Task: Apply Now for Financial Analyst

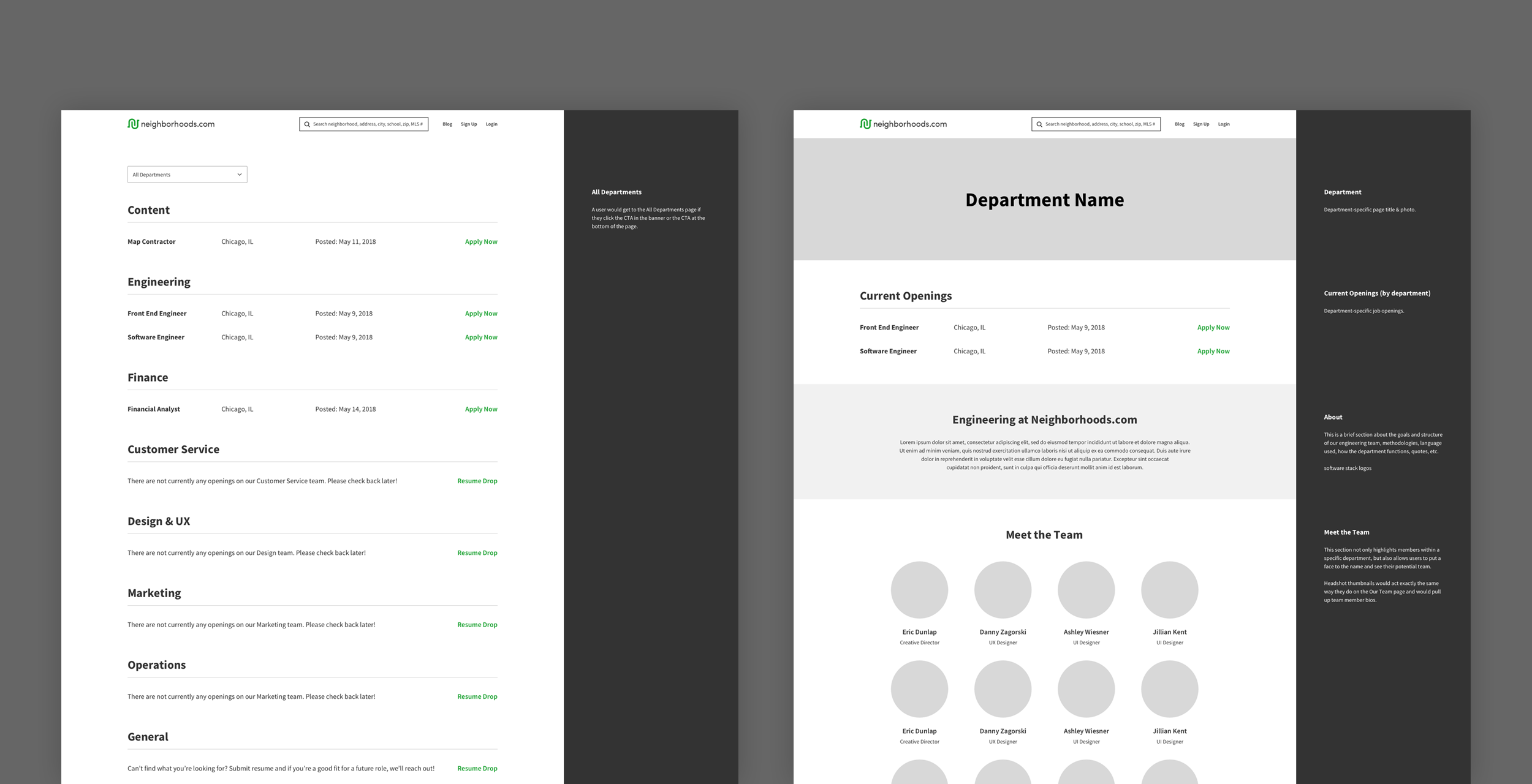Action: (481, 409)
